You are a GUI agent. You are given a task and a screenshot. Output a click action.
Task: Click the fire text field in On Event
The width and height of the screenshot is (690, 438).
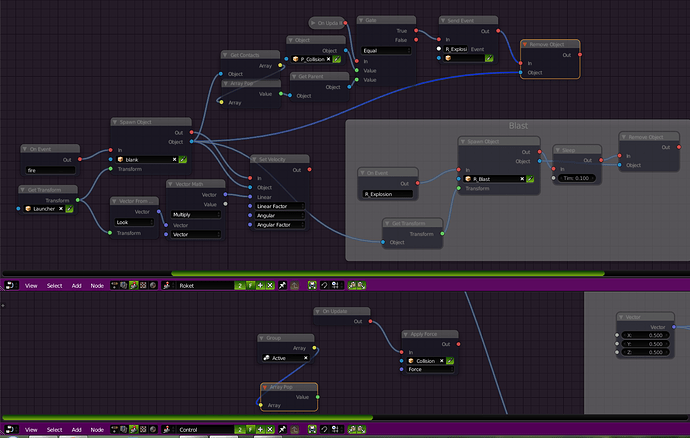50,170
